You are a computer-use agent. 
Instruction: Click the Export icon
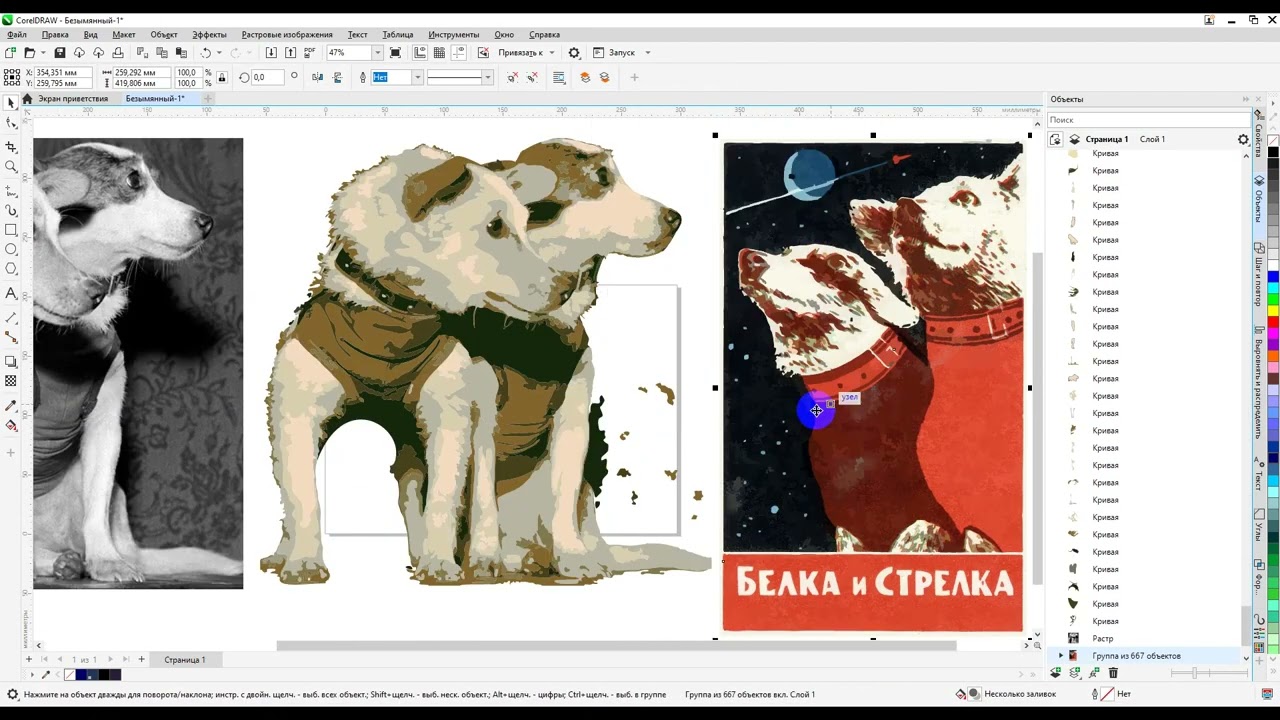click(x=291, y=53)
